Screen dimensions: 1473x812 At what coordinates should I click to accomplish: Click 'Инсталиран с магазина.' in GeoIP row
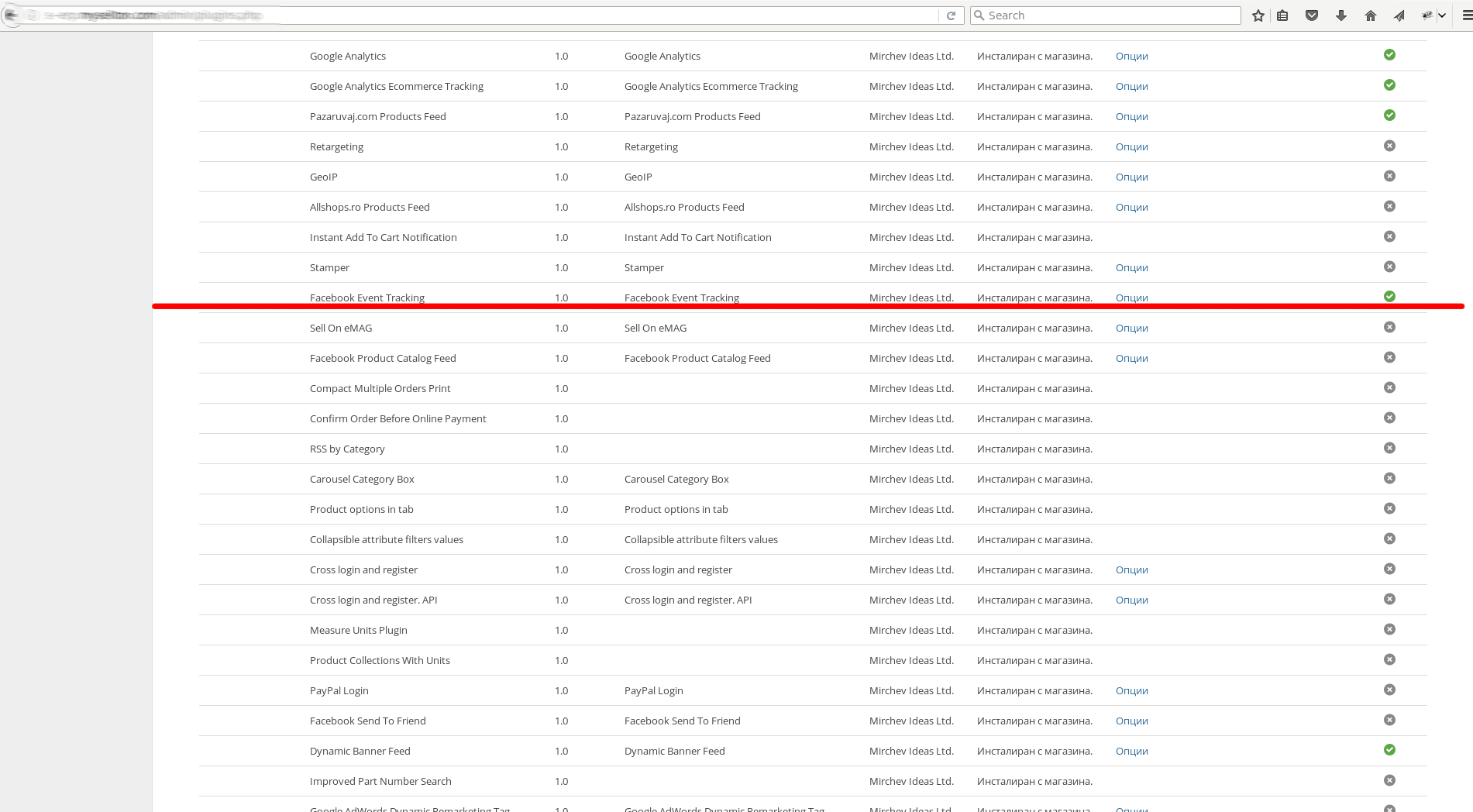click(x=1034, y=177)
